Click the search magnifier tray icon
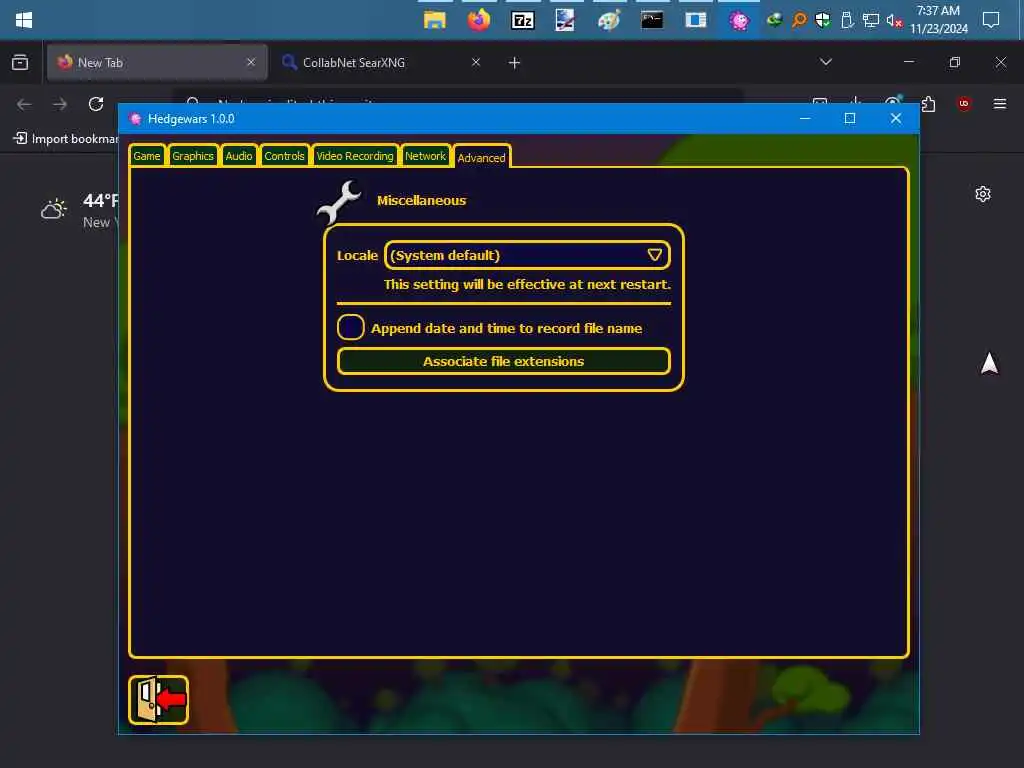This screenshot has height=768, width=1024. (x=799, y=20)
